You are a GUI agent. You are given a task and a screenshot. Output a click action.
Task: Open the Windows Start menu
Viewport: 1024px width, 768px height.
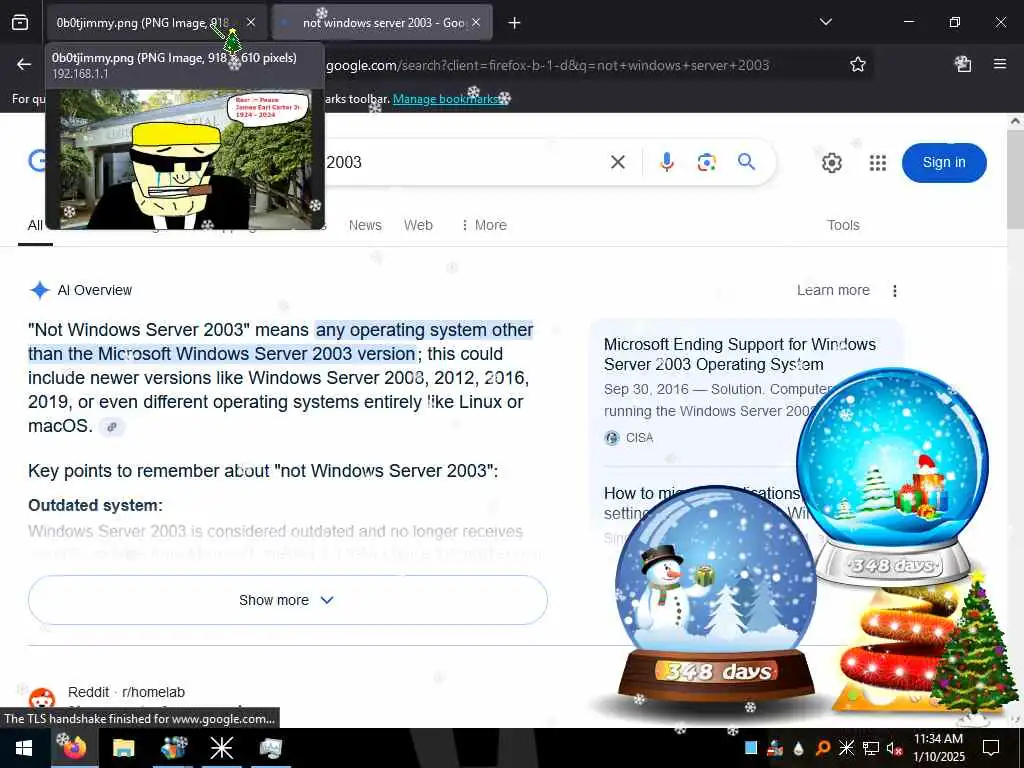coord(24,748)
